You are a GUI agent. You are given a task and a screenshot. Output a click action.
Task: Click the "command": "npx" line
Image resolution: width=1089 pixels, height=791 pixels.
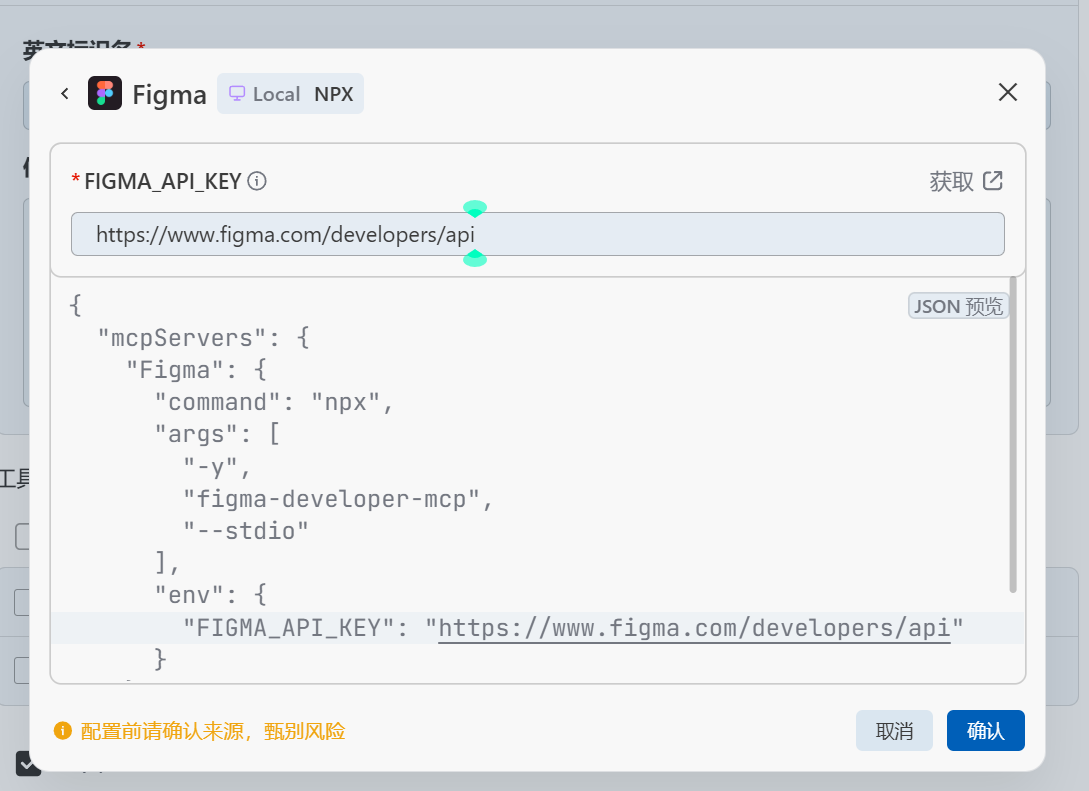[274, 402]
